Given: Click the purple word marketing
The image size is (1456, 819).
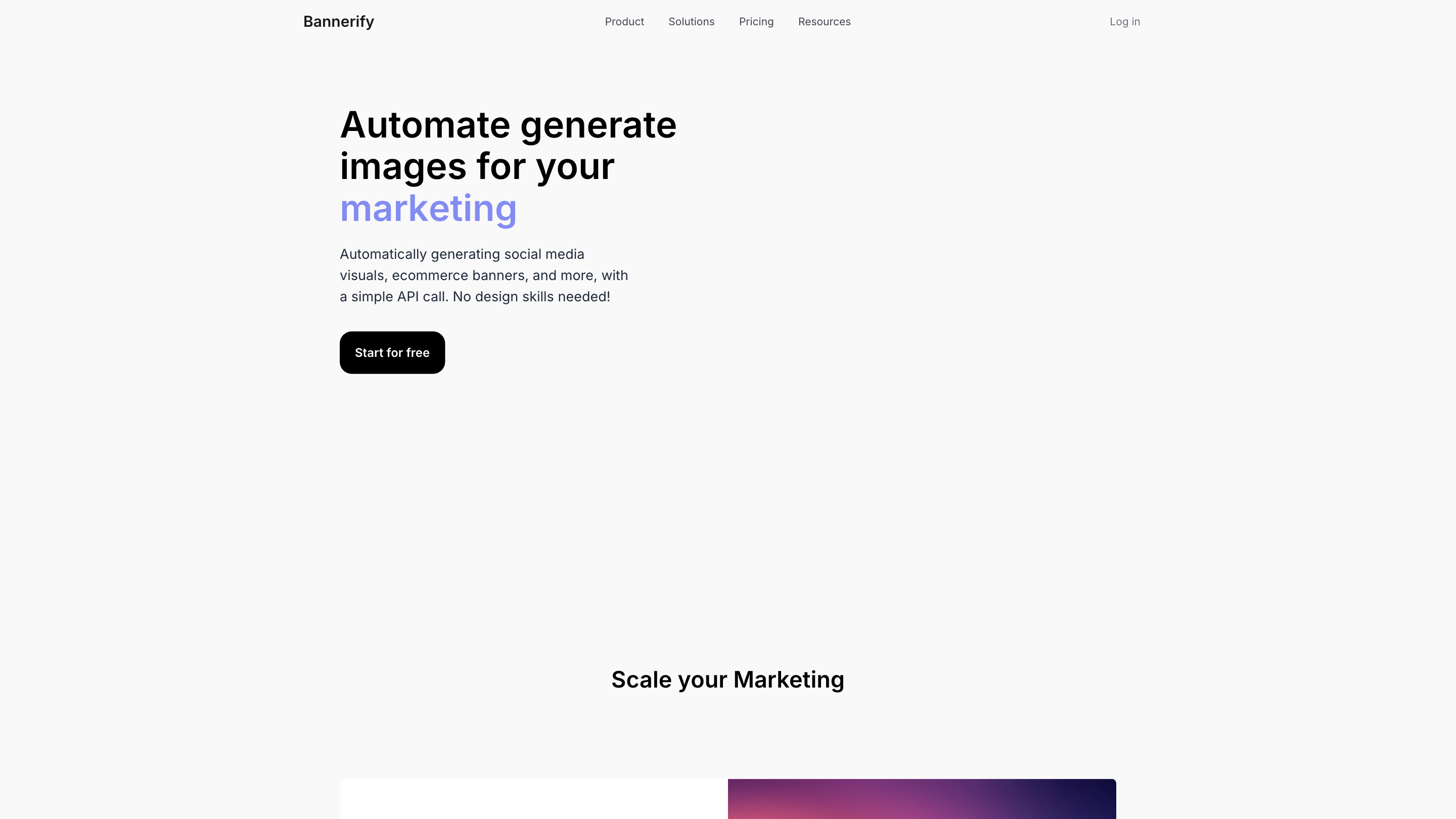Looking at the screenshot, I should pos(428,209).
